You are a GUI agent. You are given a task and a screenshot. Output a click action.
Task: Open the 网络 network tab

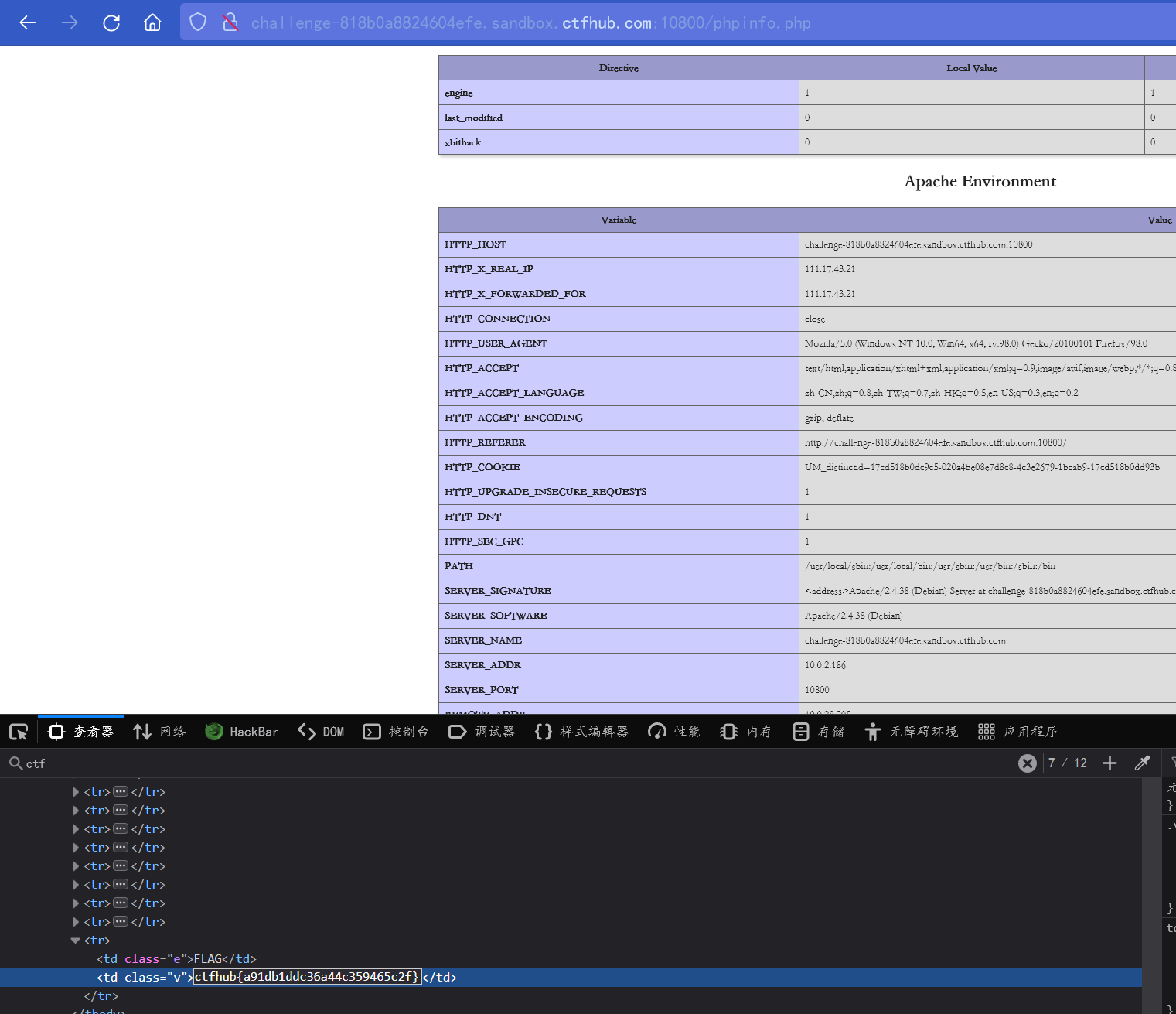pos(159,732)
